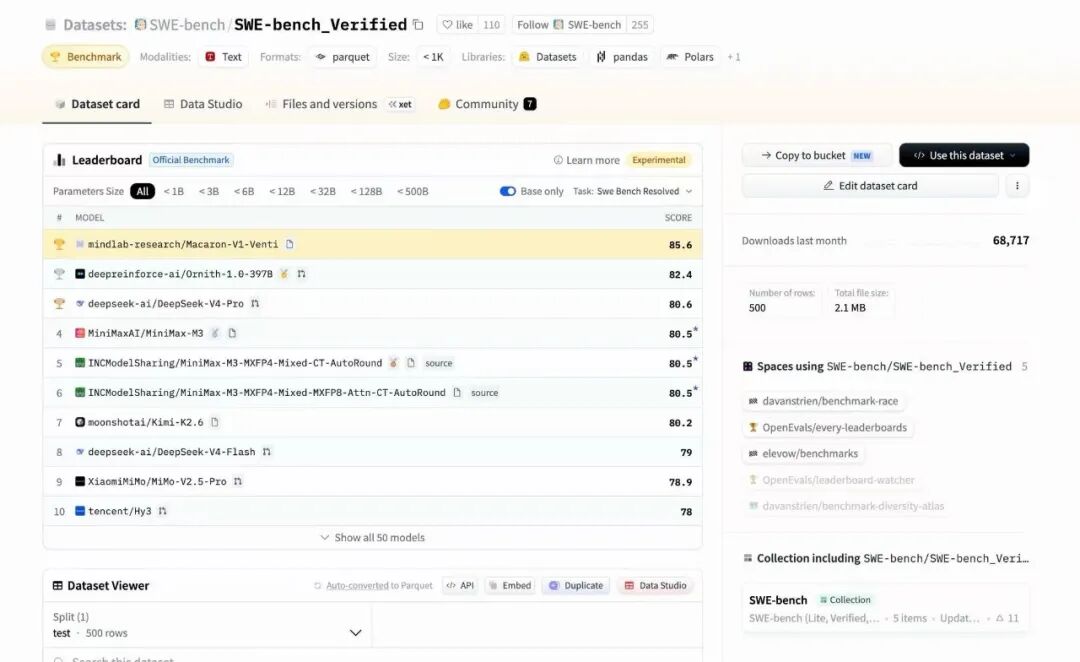Select the <128B parameter filter

coord(366,192)
